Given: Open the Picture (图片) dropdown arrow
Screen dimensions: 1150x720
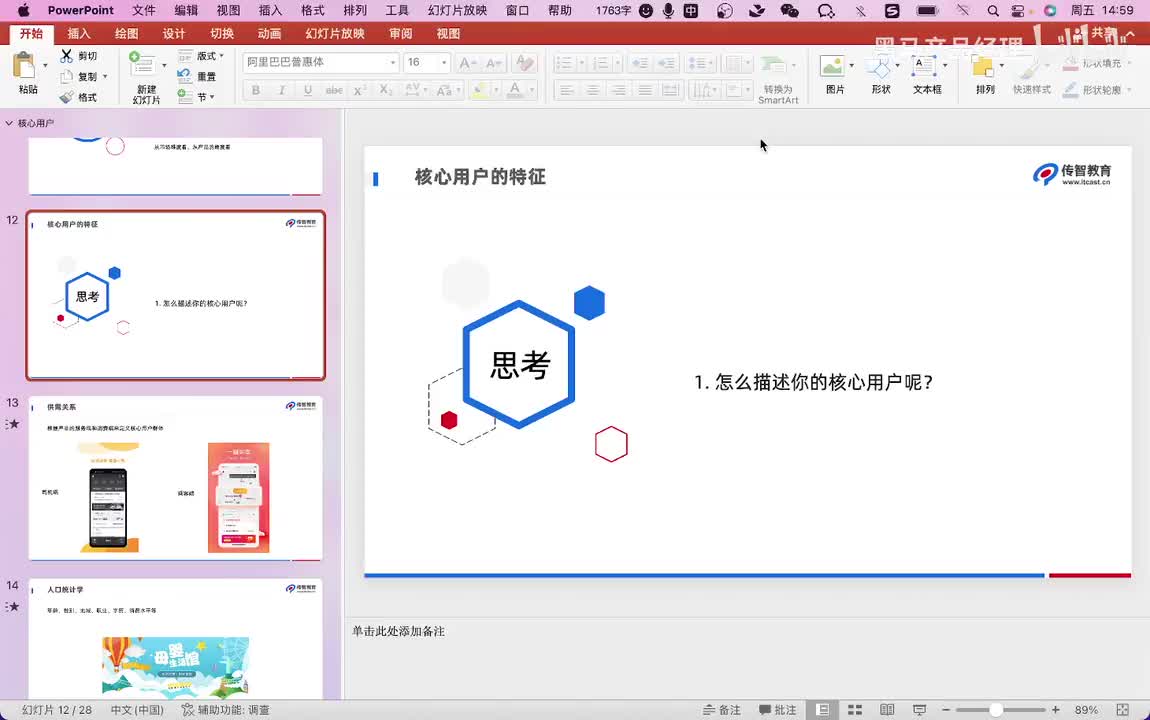Looking at the screenshot, I should [851, 65].
